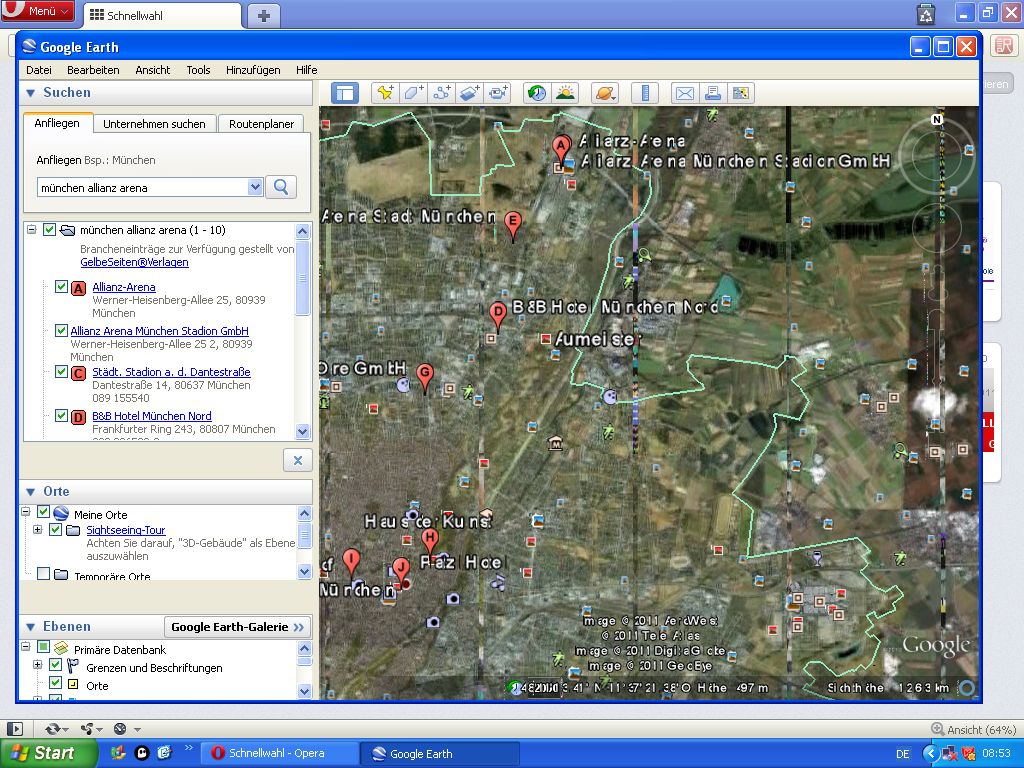Collapse the Ebenen panel
The width and height of the screenshot is (1024, 768).
[30, 627]
